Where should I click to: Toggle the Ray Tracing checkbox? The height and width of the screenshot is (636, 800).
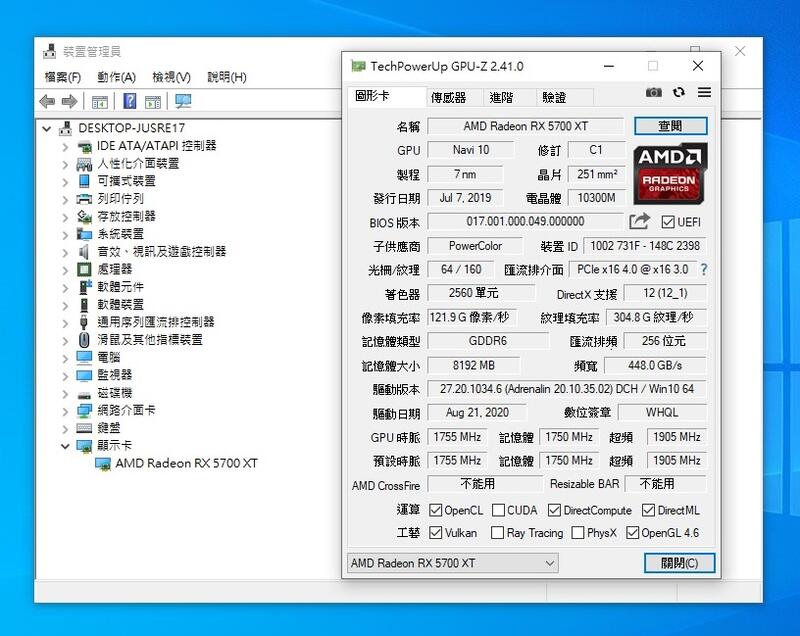click(x=497, y=532)
